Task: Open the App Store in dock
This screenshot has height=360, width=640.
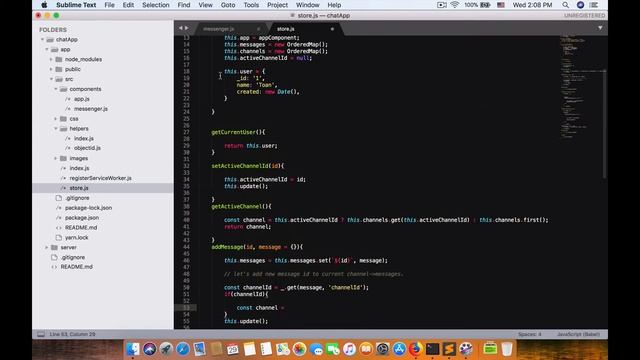Action: click(399, 349)
